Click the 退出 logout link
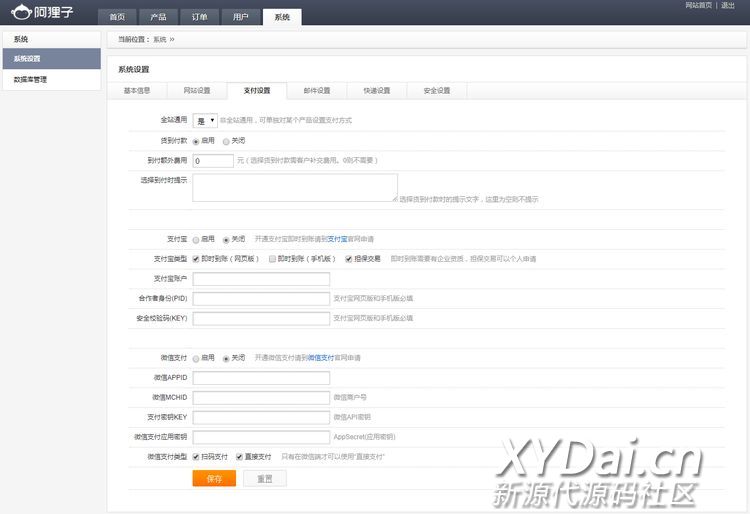The image size is (750, 514). [728, 5]
